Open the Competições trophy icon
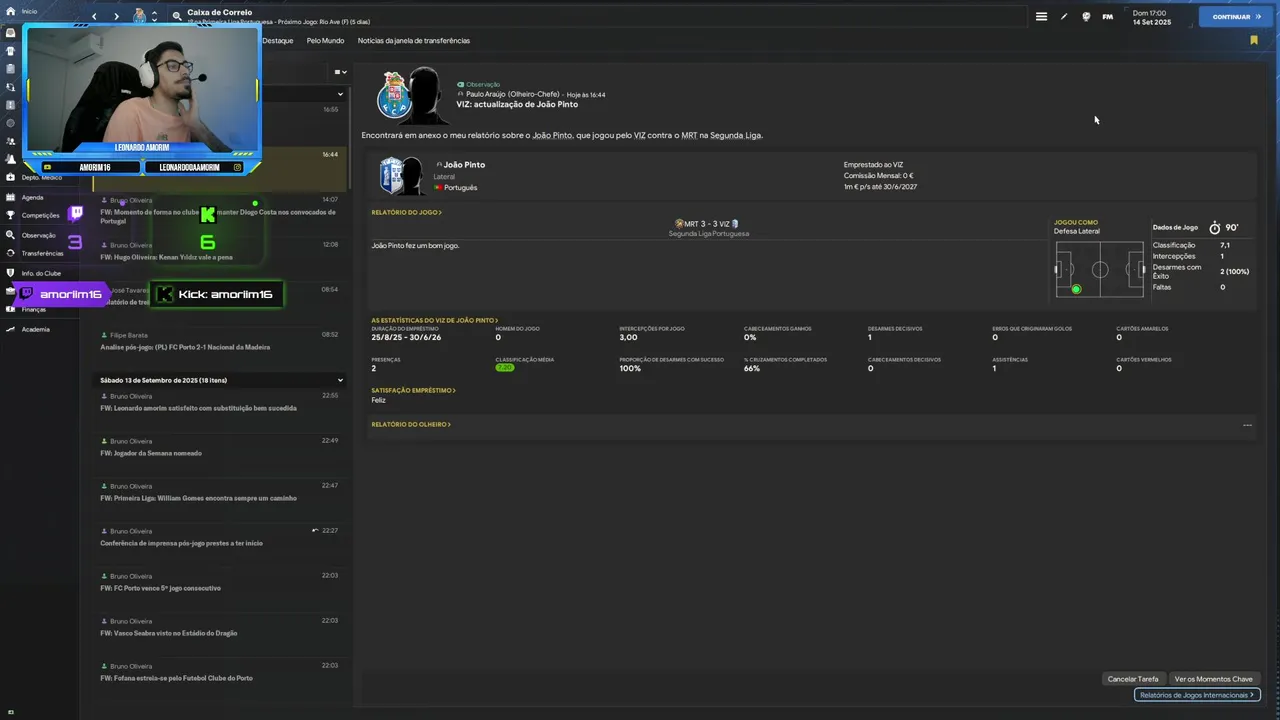Viewport: 1280px width, 720px height. point(10,215)
